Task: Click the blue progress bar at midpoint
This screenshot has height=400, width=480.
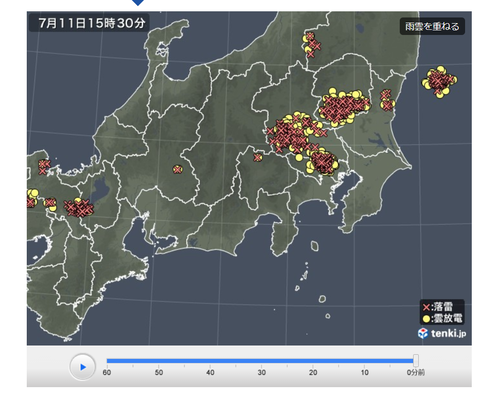Action: 260,361
